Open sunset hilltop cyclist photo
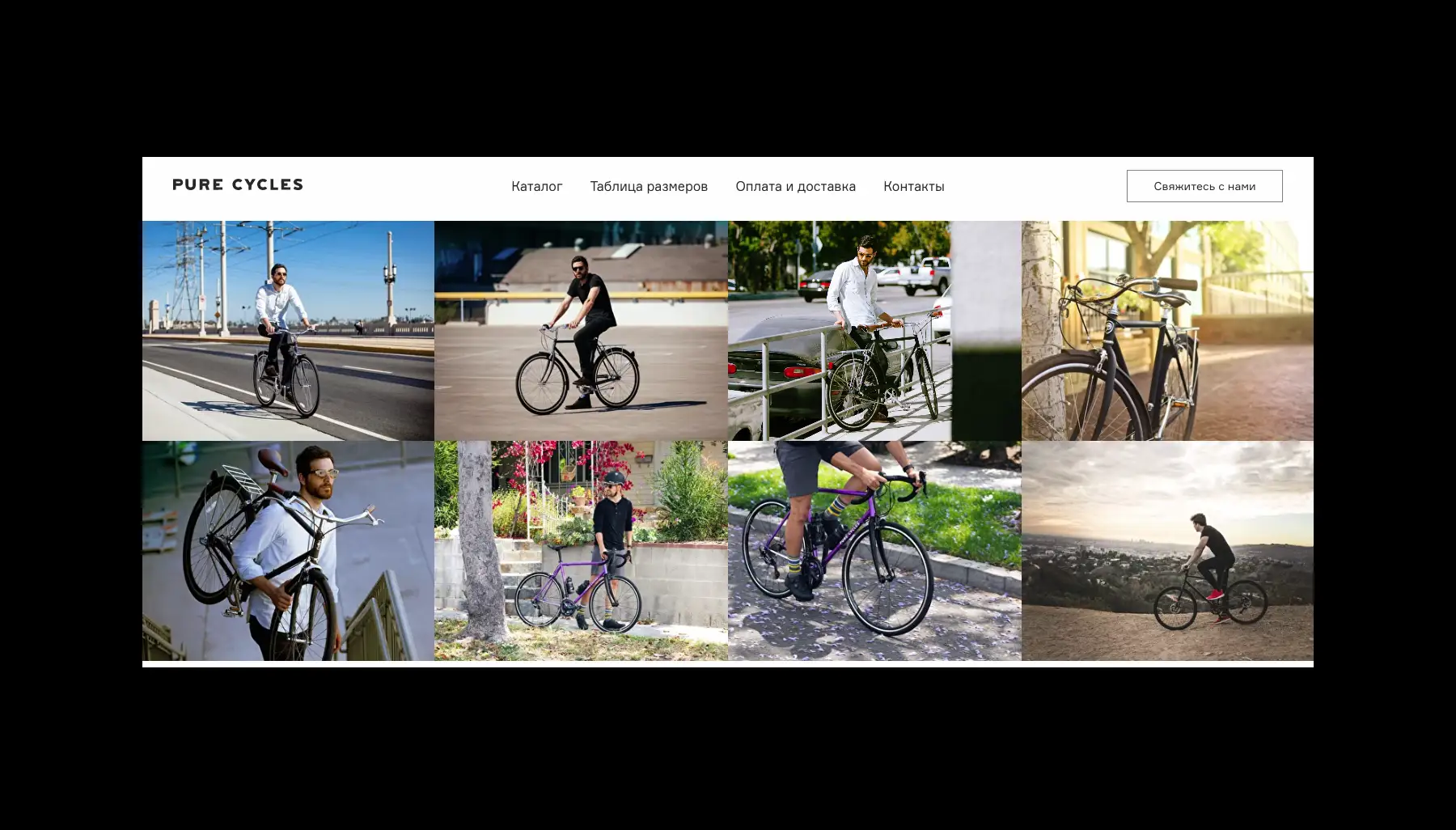Image resolution: width=1456 pixels, height=830 pixels. tap(1167, 551)
